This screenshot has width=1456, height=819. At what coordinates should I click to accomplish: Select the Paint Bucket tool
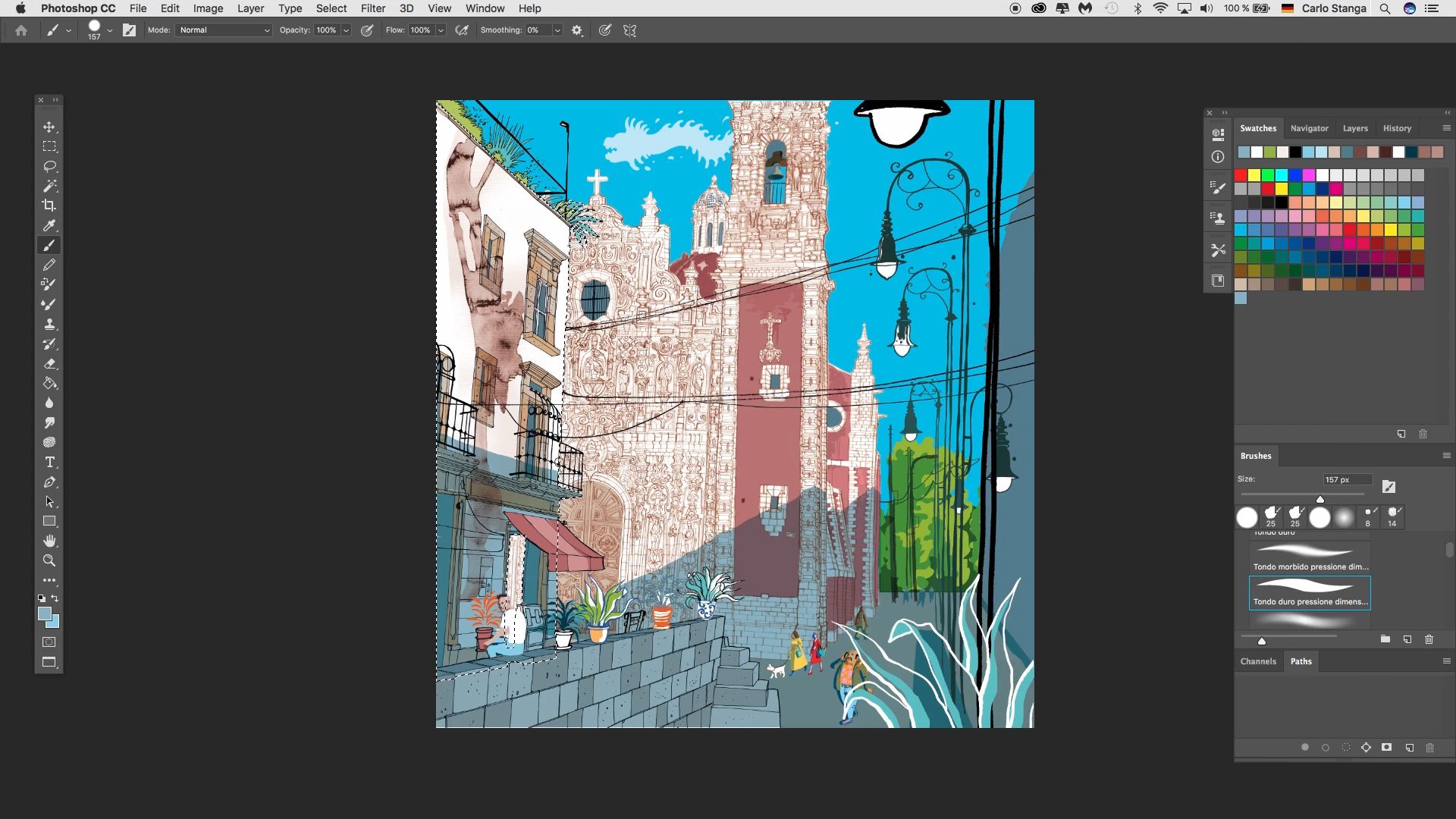click(x=49, y=383)
